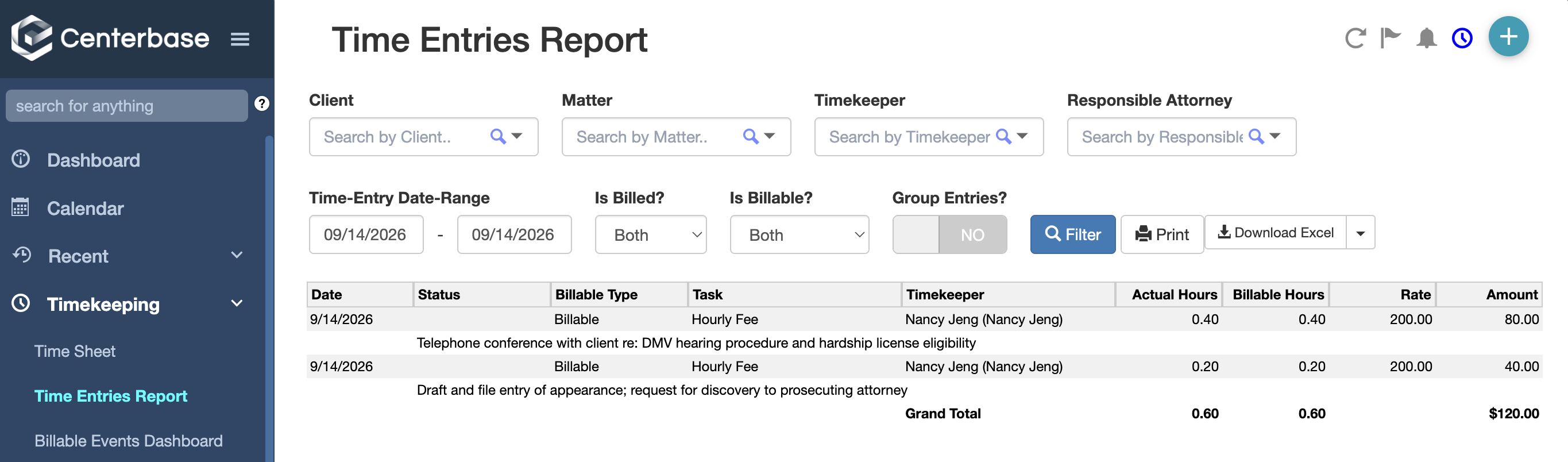This screenshot has height=462, width=1568.
Task: Open the blue timer clock icon
Action: click(1462, 38)
